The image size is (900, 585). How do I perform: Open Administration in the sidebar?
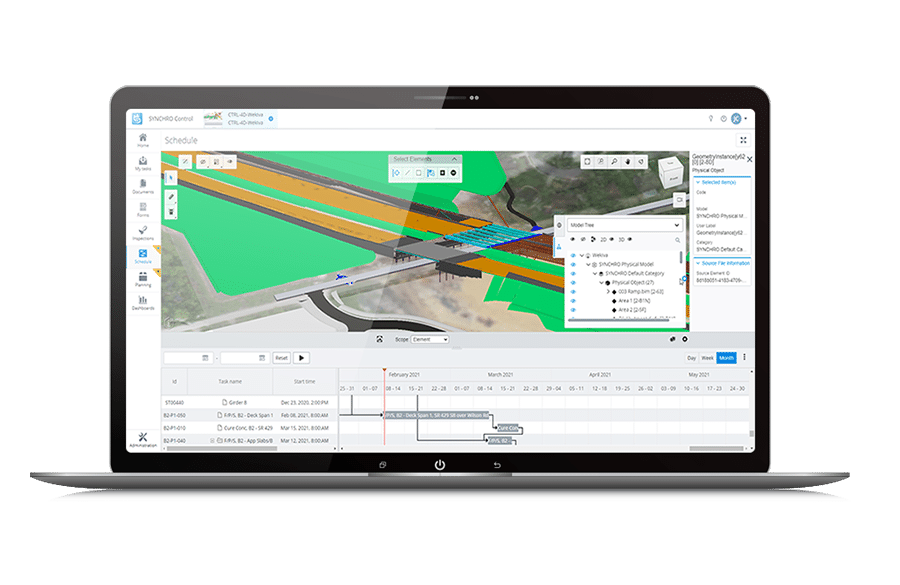pos(143,440)
